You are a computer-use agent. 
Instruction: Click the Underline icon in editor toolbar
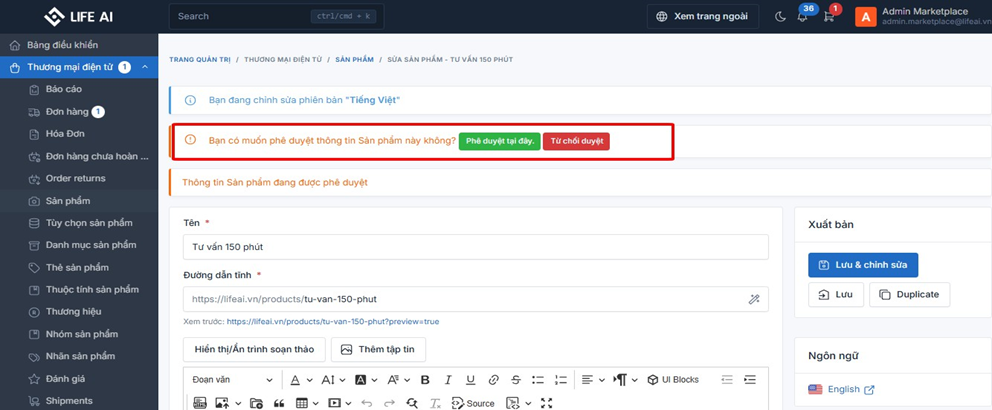(469, 380)
